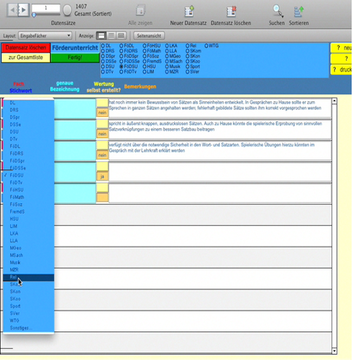Click the ja field in fourth row

point(102,176)
